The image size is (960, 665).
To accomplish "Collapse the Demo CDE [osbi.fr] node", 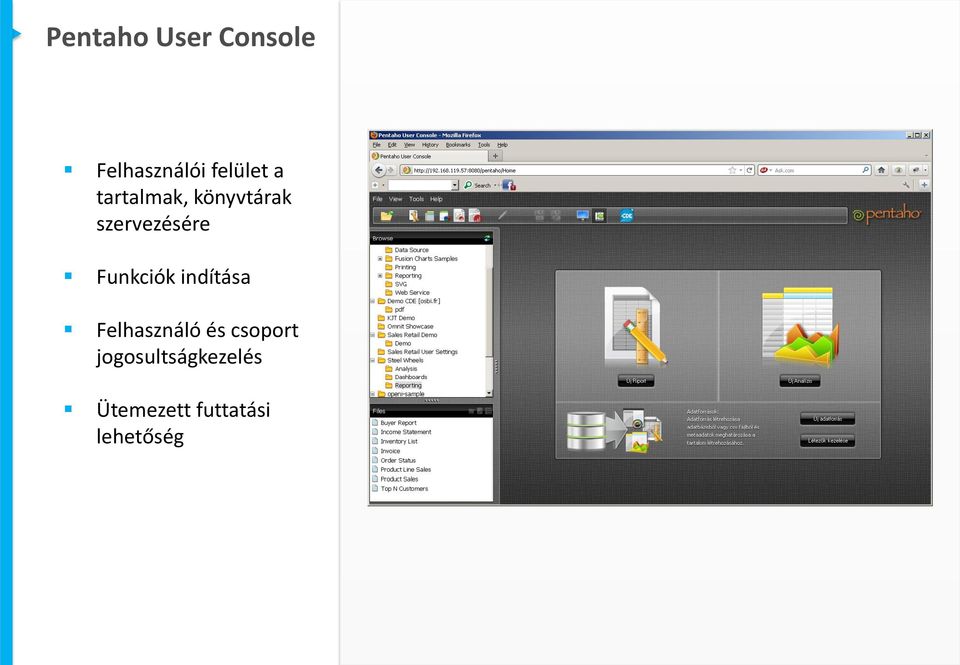I will 373,301.
